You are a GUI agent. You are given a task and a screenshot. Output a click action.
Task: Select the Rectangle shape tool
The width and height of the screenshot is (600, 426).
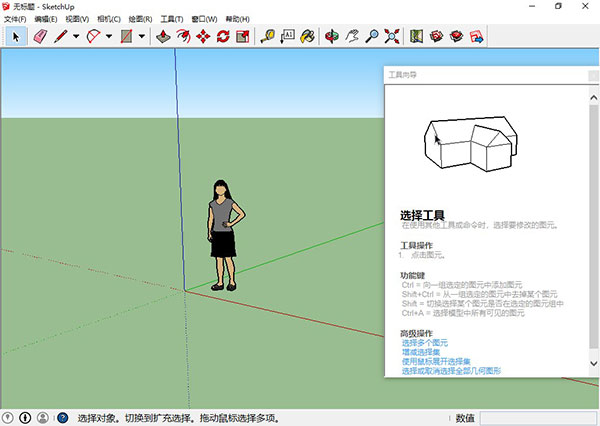127,37
